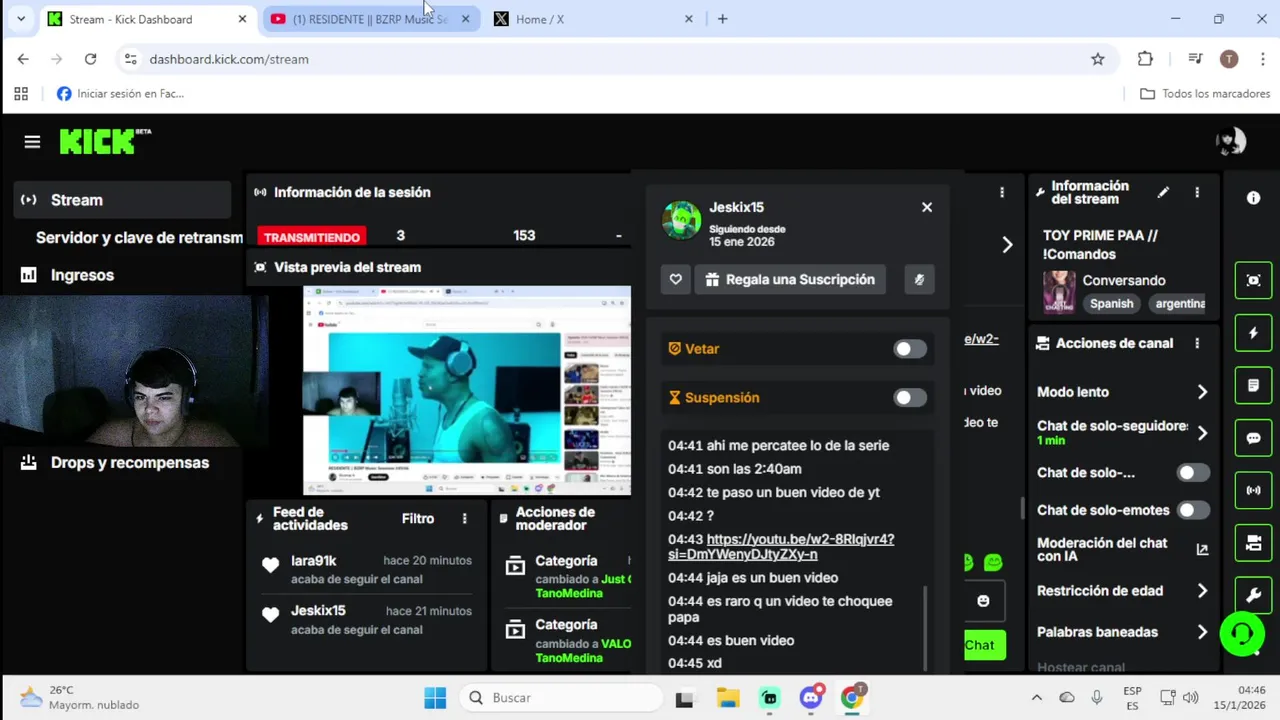Open the green headset support button
The image size is (1280, 720).
[x=1242, y=635]
